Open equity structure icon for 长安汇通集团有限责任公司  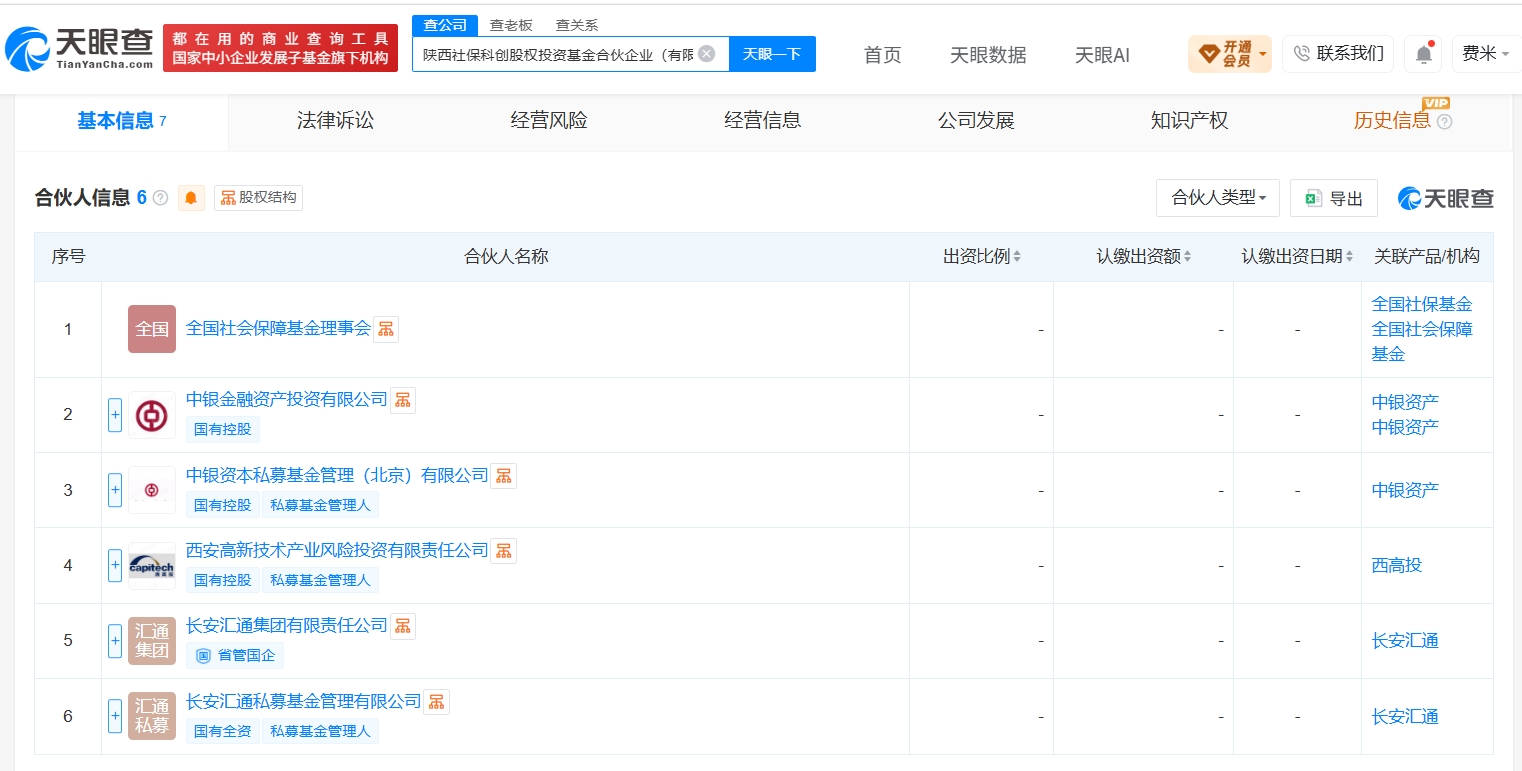403,626
